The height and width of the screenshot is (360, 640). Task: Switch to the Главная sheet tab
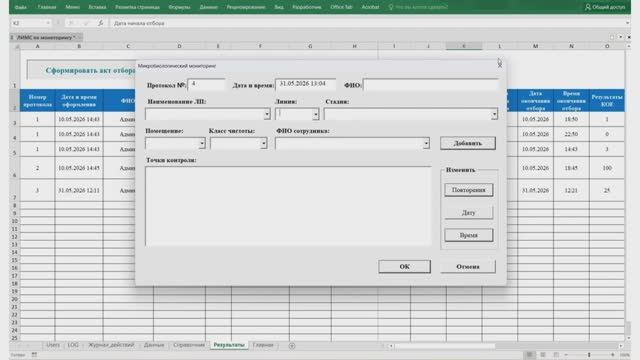coord(263,345)
